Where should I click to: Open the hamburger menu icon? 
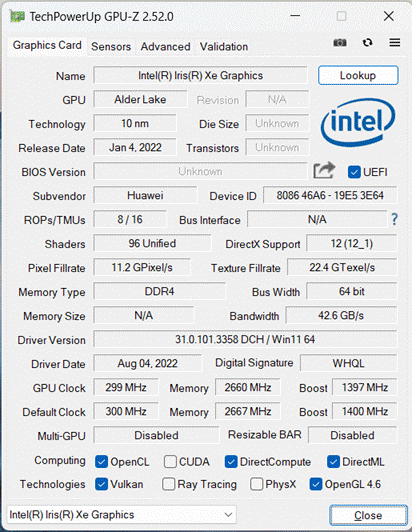pos(395,43)
